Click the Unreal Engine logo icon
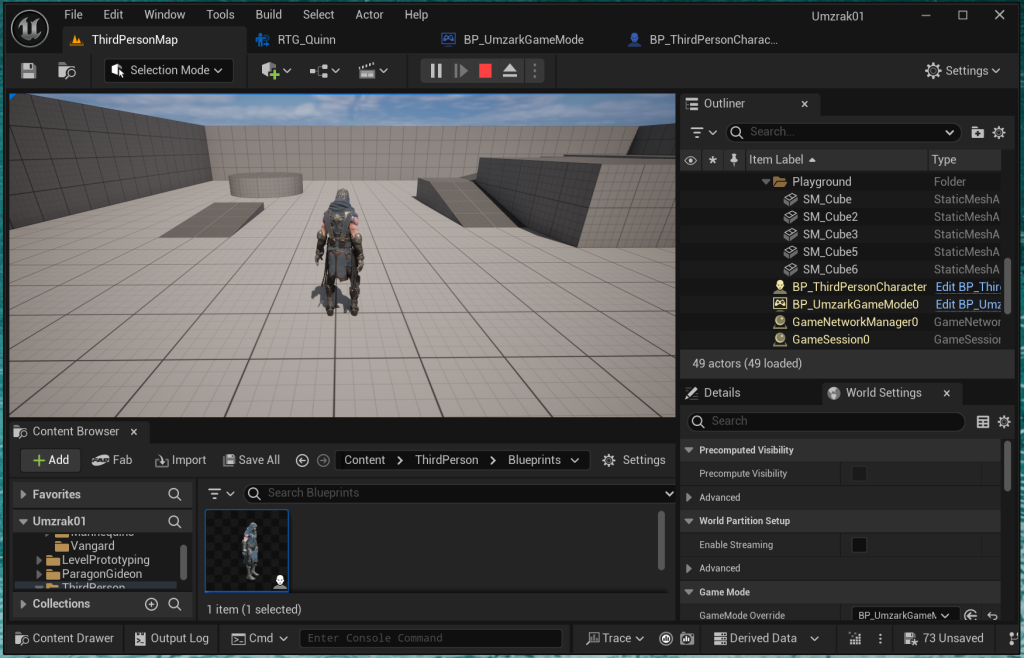The width and height of the screenshot is (1024, 658). [30, 28]
